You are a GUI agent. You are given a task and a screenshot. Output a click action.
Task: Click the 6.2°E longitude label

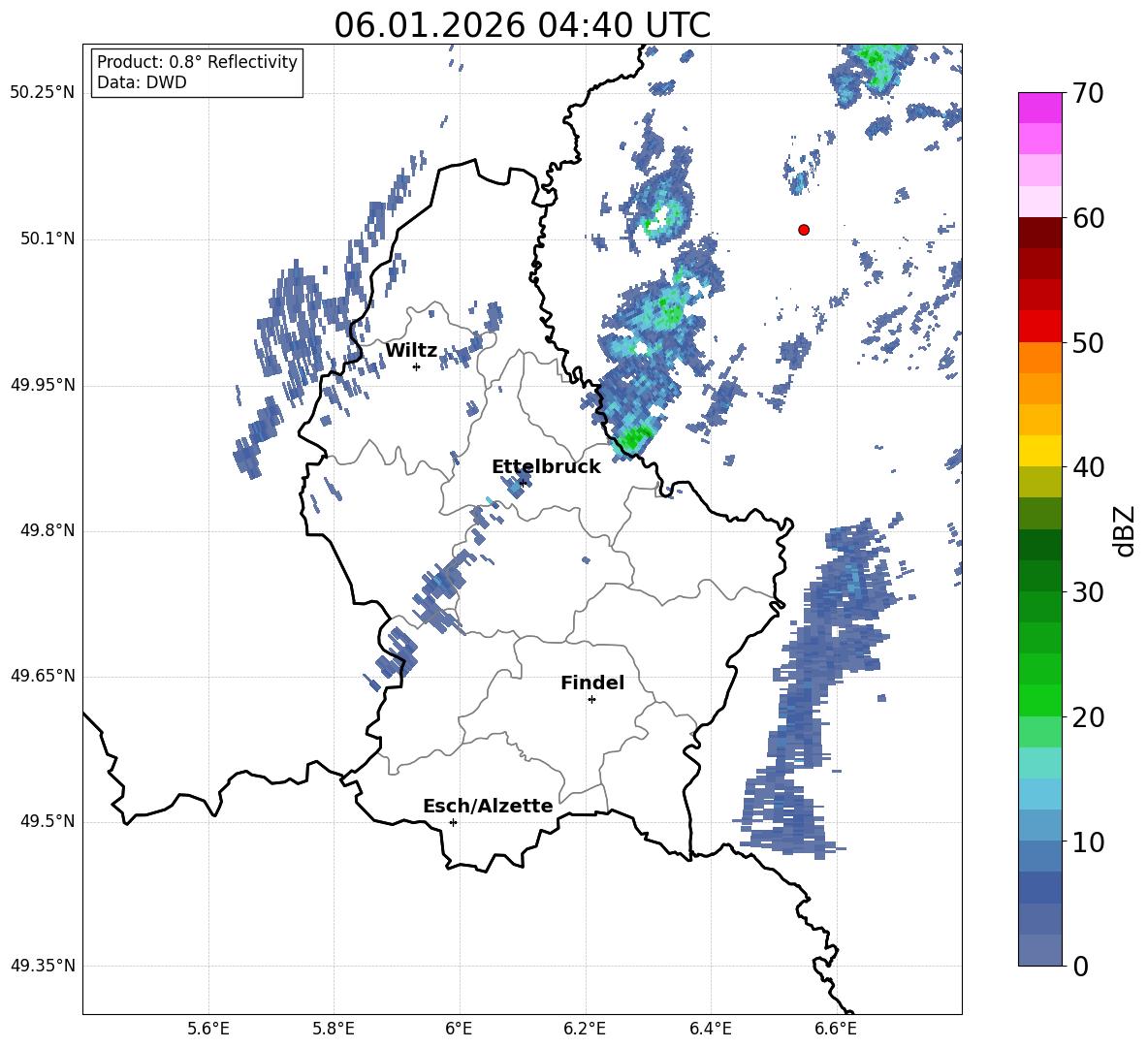[585, 1029]
